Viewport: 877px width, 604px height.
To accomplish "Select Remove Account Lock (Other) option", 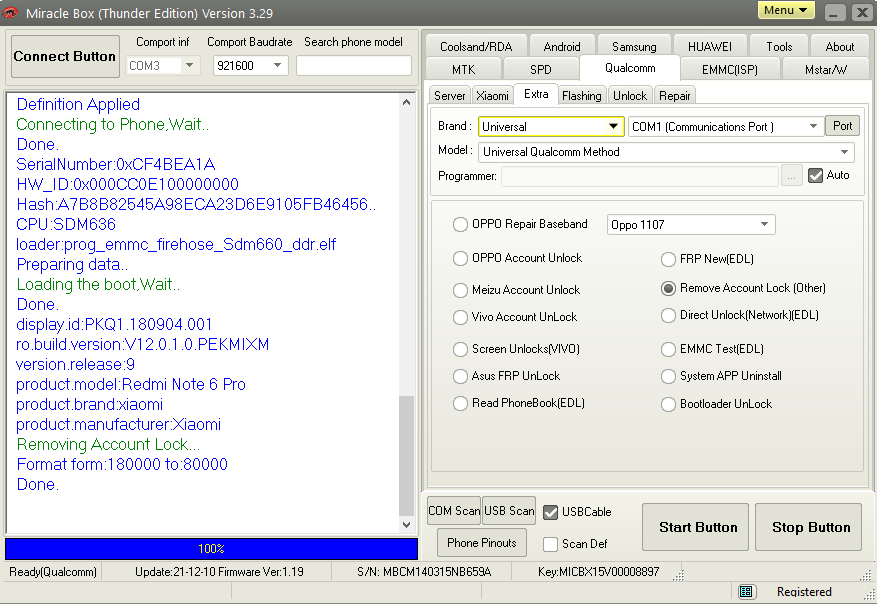I will 668,288.
